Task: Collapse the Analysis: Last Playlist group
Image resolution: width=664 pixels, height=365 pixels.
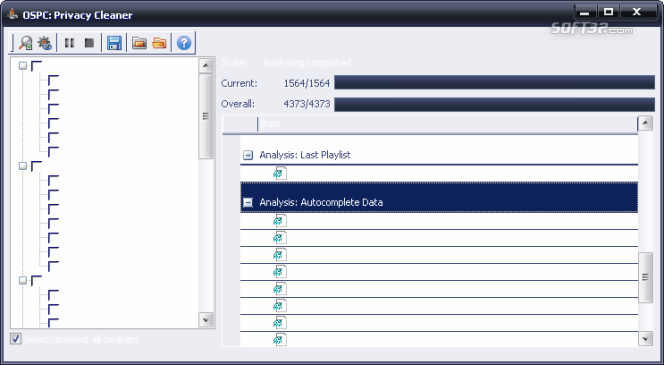Action: click(x=248, y=155)
